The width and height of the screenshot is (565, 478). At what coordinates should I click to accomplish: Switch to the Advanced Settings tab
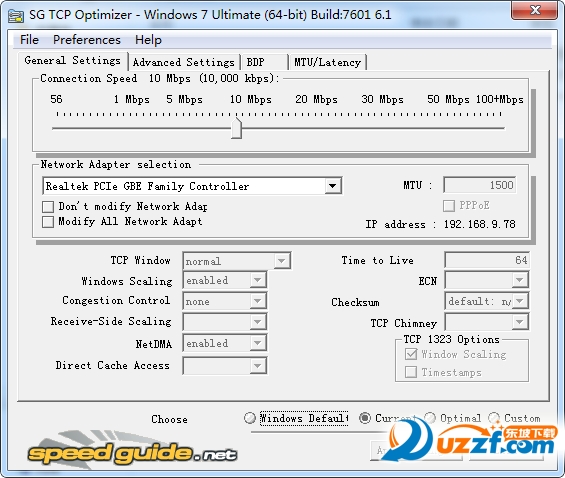[x=184, y=62]
